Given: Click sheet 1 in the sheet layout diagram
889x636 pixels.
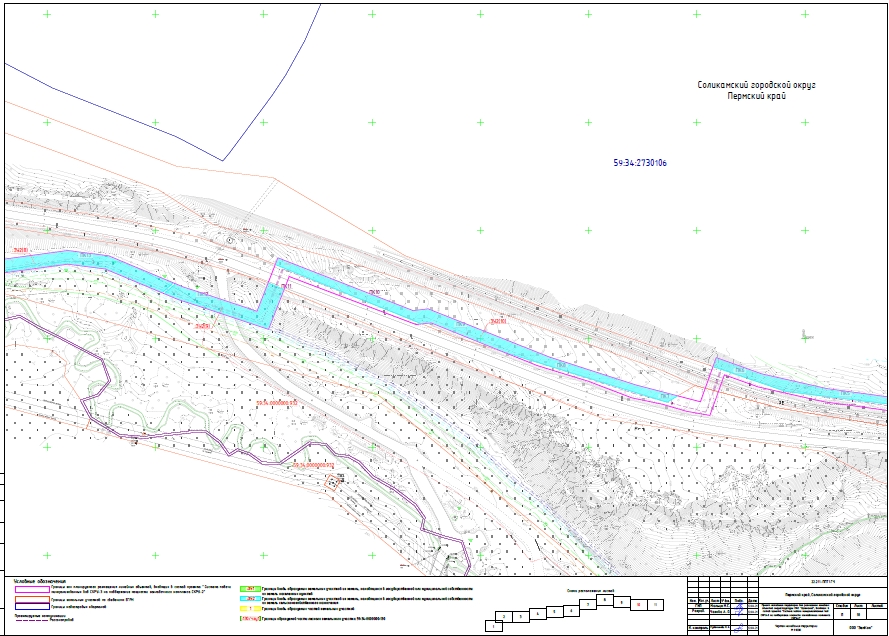Looking at the screenshot, I should (x=494, y=626).
